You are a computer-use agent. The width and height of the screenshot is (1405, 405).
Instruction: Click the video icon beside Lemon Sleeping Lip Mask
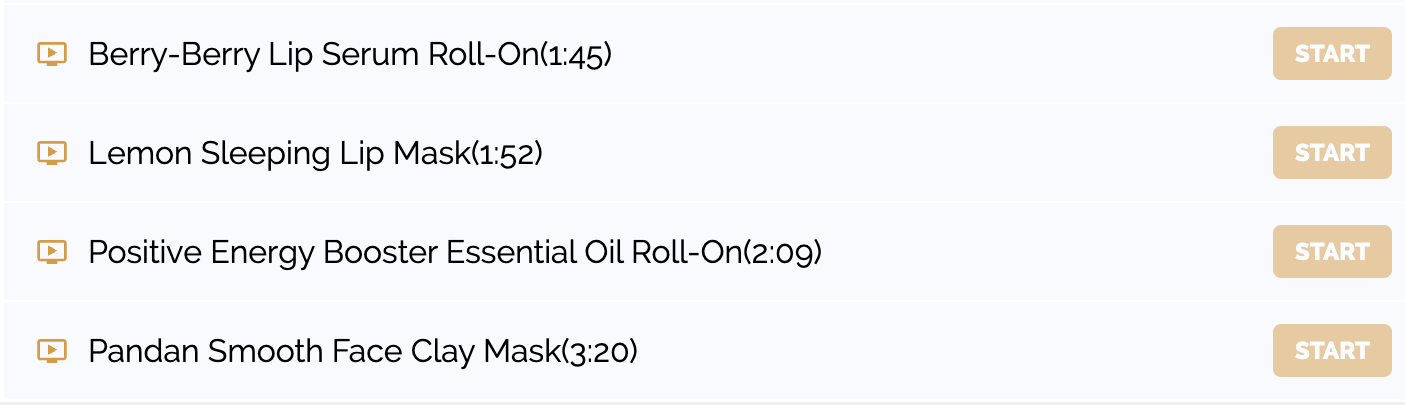52,153
